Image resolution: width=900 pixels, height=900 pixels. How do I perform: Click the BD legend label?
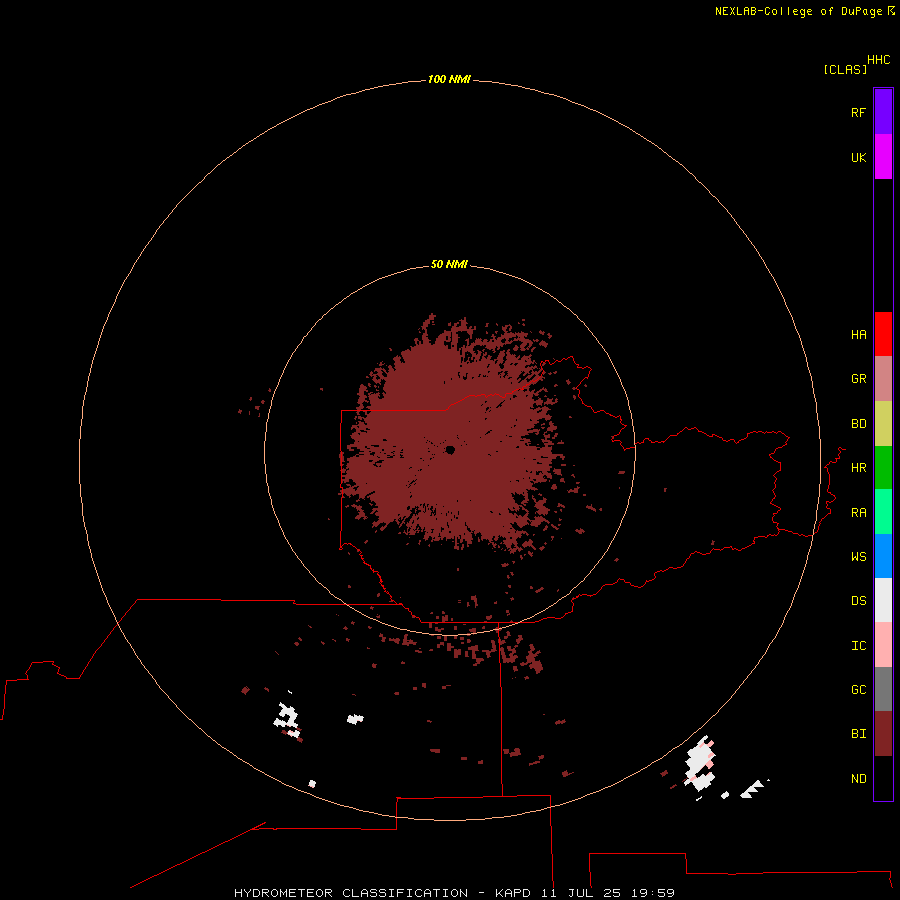tap(858, 424)
